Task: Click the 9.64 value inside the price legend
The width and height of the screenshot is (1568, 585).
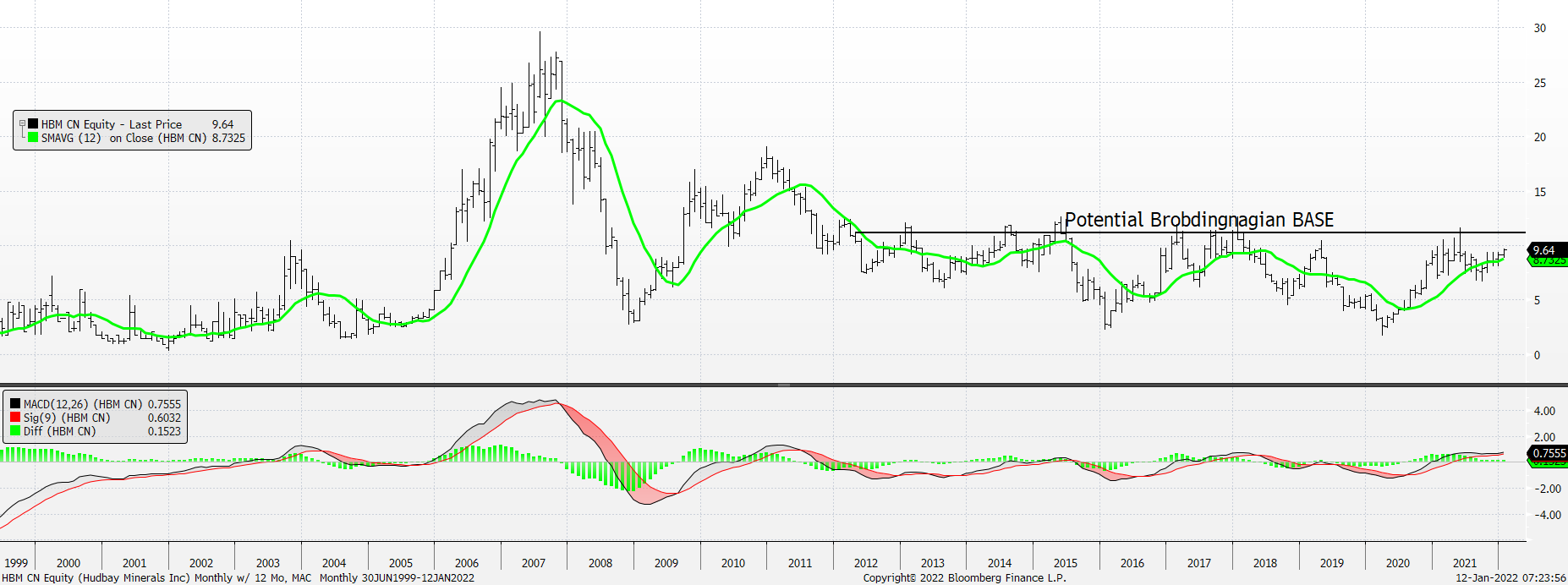Action: pyautogui.click(x=222, y=124)
